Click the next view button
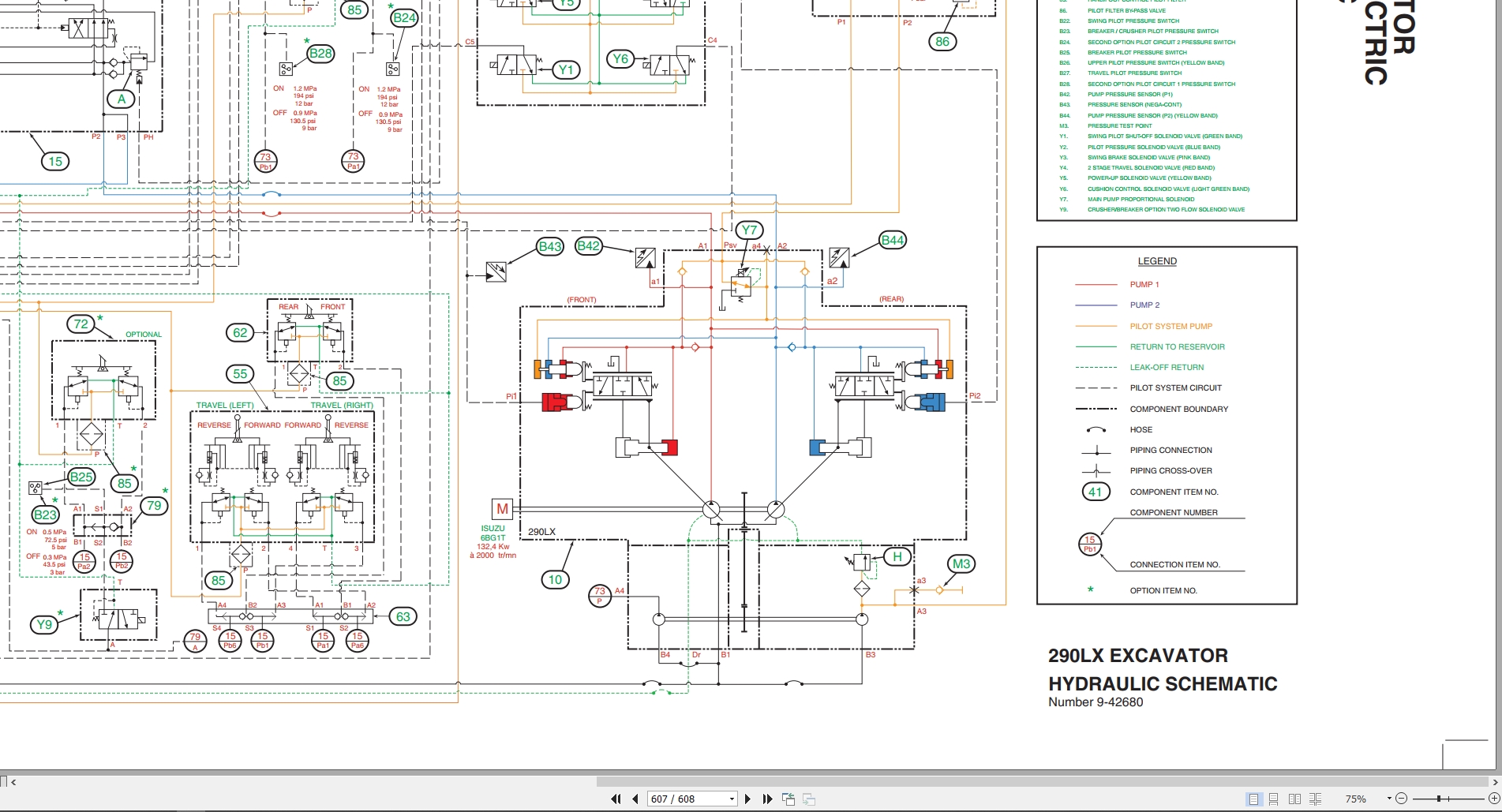Viewport: 1502px width, 812px height. pyautogui.click(x=809, y=799)
